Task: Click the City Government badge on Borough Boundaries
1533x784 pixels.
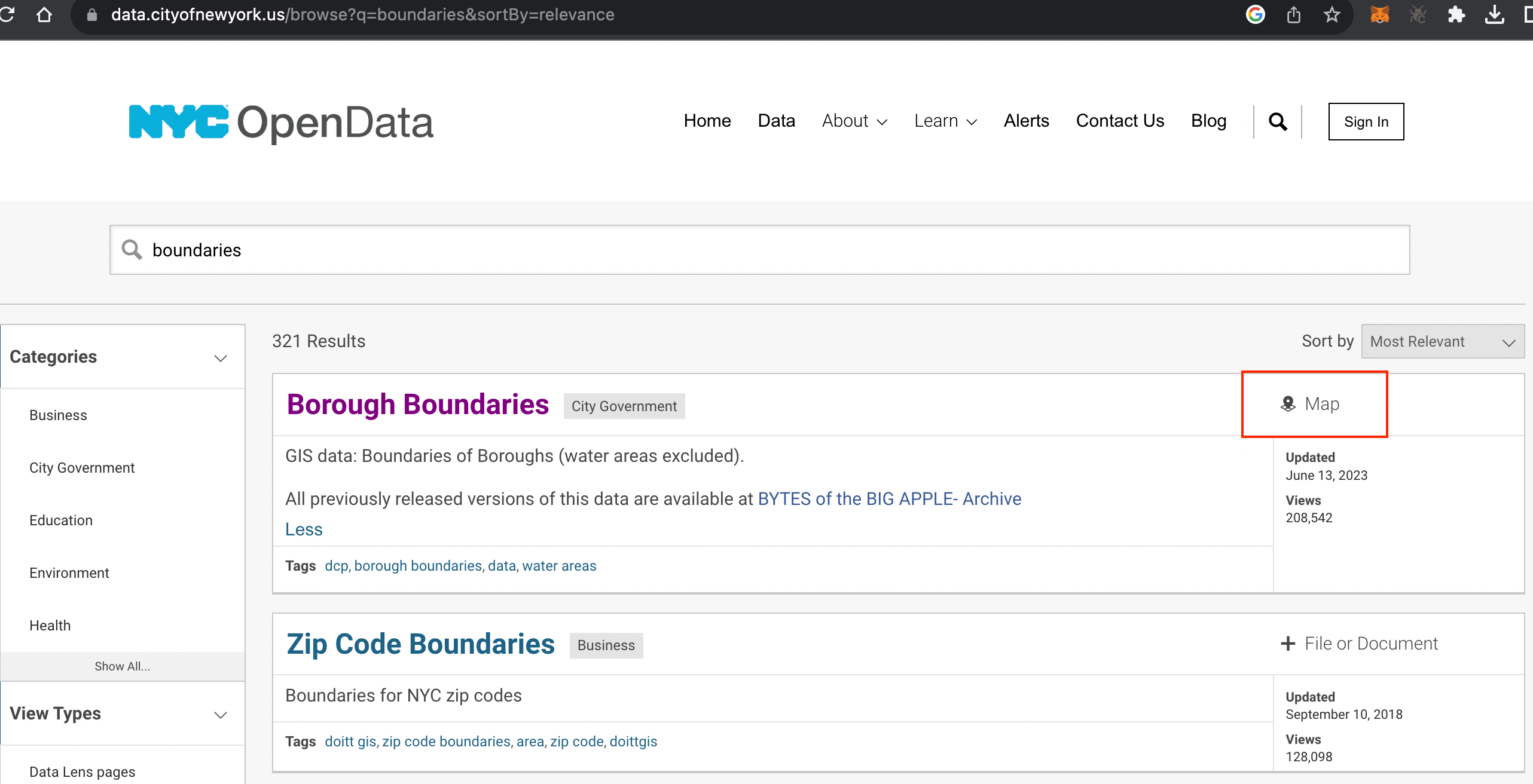Action: [x=624, y=406]
